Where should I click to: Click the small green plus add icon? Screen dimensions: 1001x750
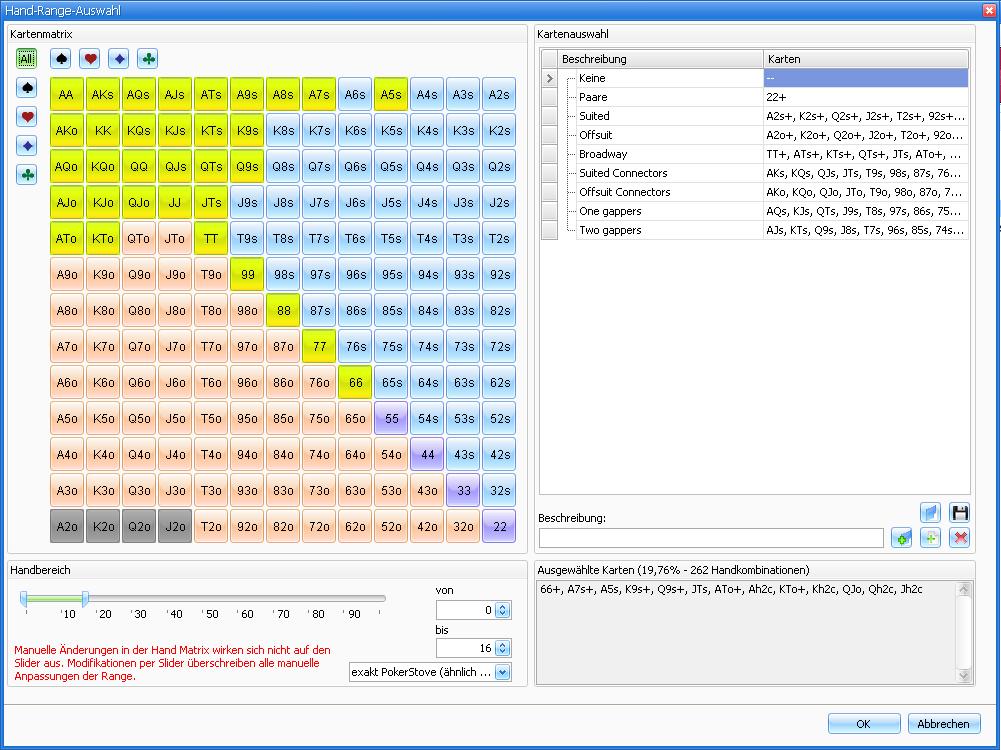point(931,538)
